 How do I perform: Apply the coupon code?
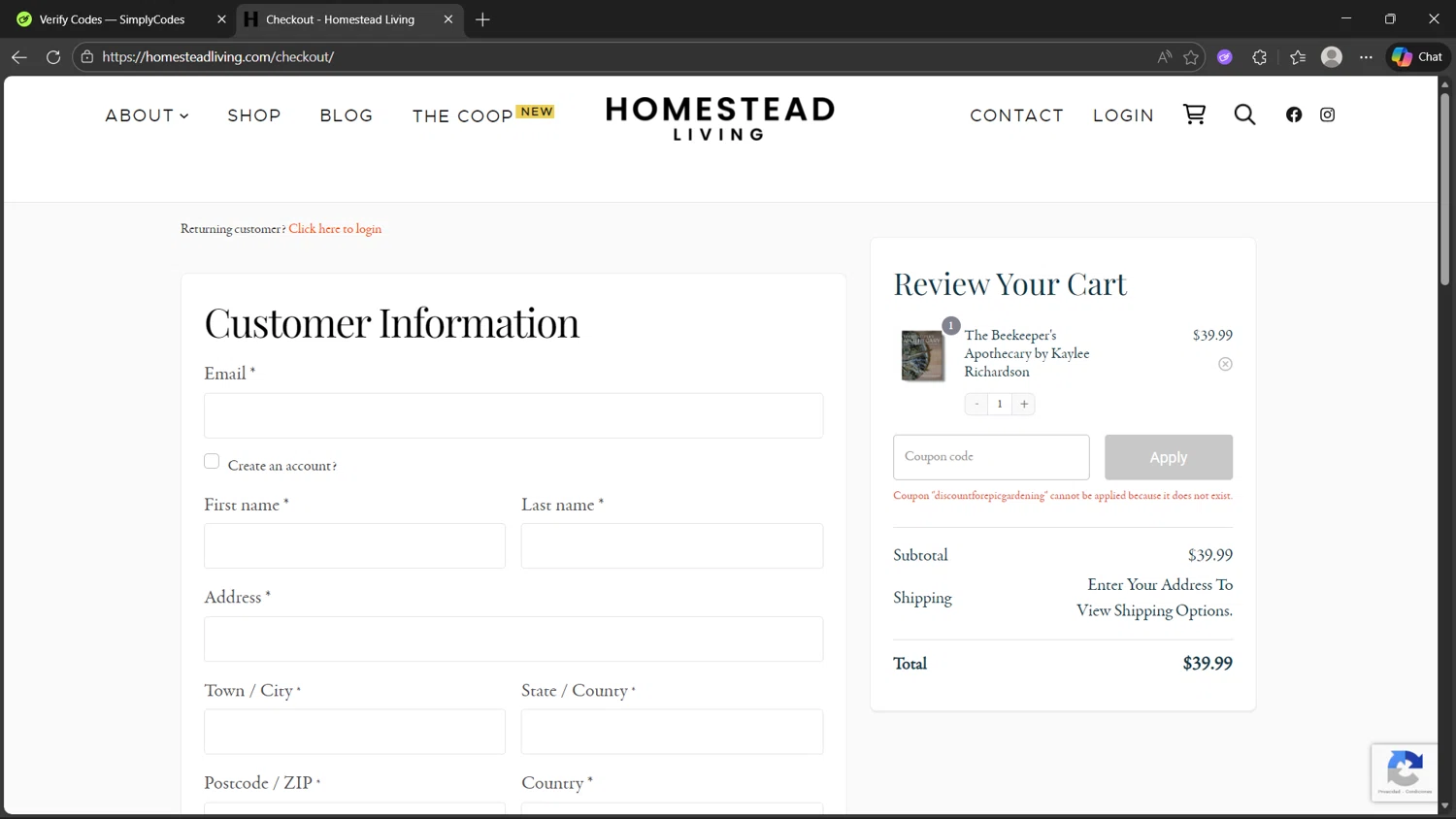[1169, 457]
